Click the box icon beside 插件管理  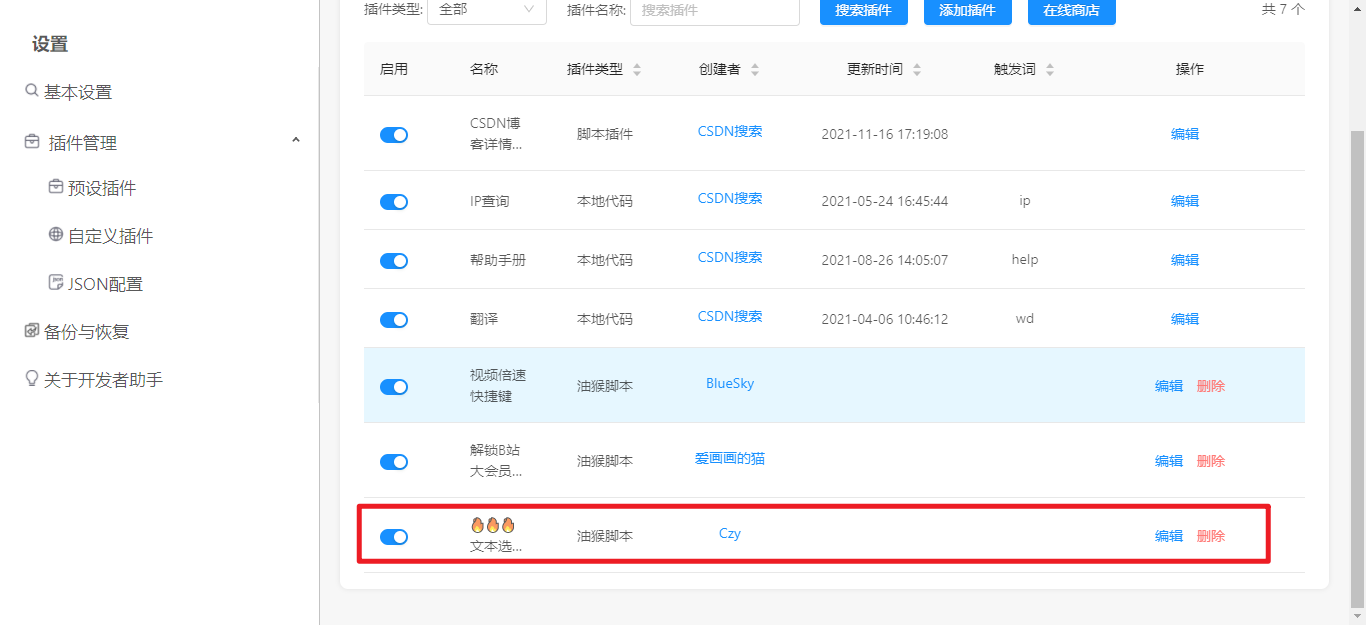pos(32,142)
